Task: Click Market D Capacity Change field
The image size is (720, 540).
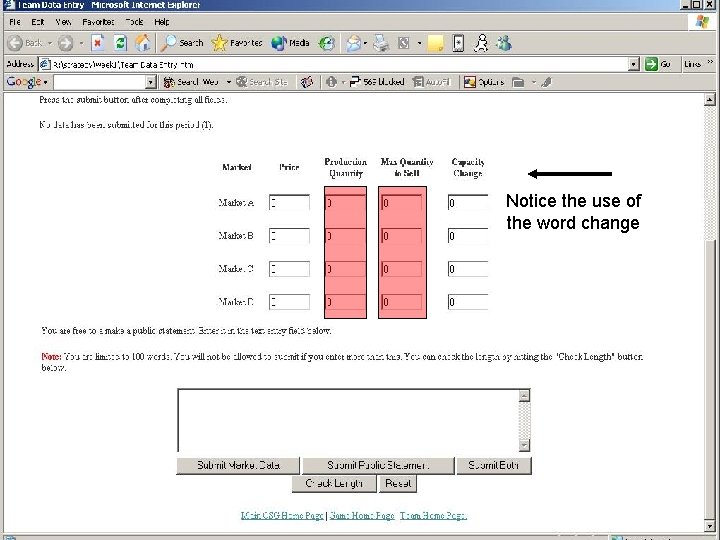Action: (x=468, y=302)
